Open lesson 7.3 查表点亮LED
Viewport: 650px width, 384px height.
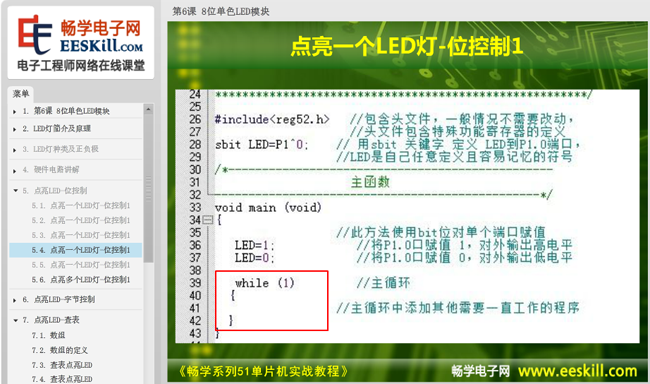[x=62, y=365]
